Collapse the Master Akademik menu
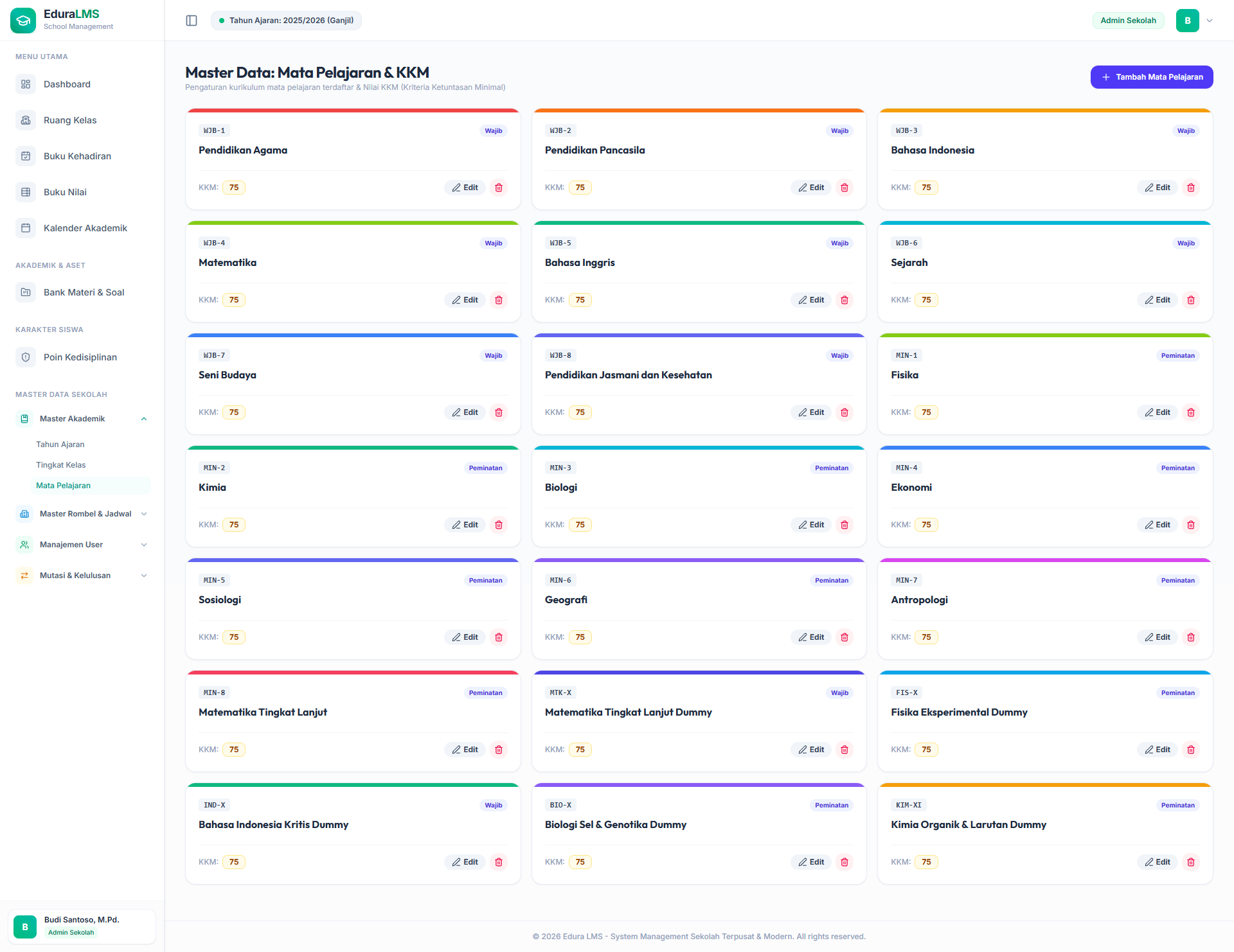Screen dimensions: 1234x952 (144, 419)
